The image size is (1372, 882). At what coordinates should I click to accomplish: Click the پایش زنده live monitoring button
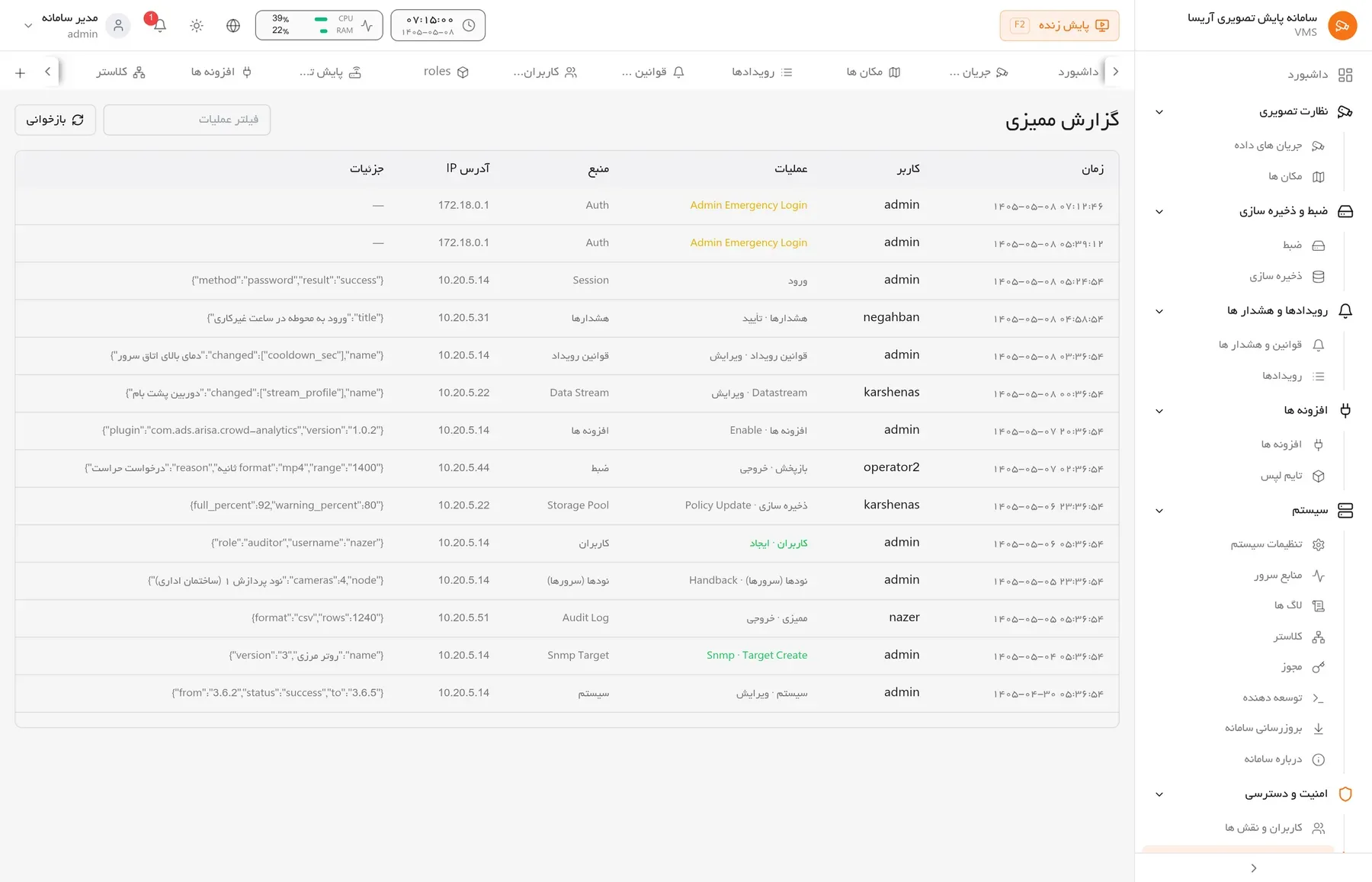[1059, 25]
